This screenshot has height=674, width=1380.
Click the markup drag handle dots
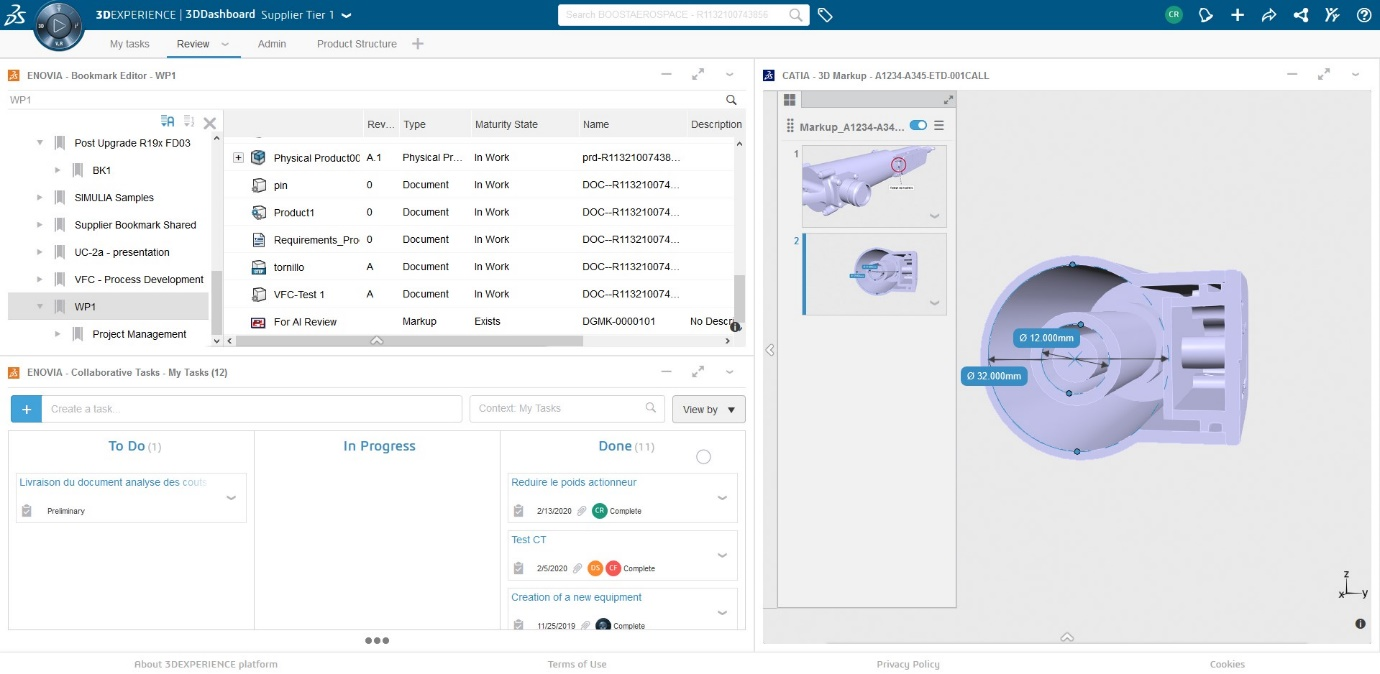pyautogui.click(x=790, y=126)
